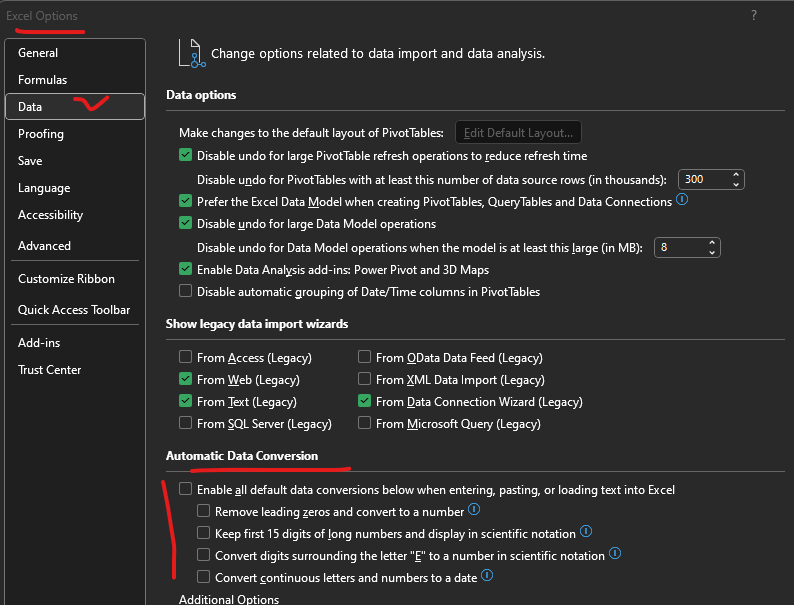
Task: Go to Trust Center settings
Action: tap(50, 370)
